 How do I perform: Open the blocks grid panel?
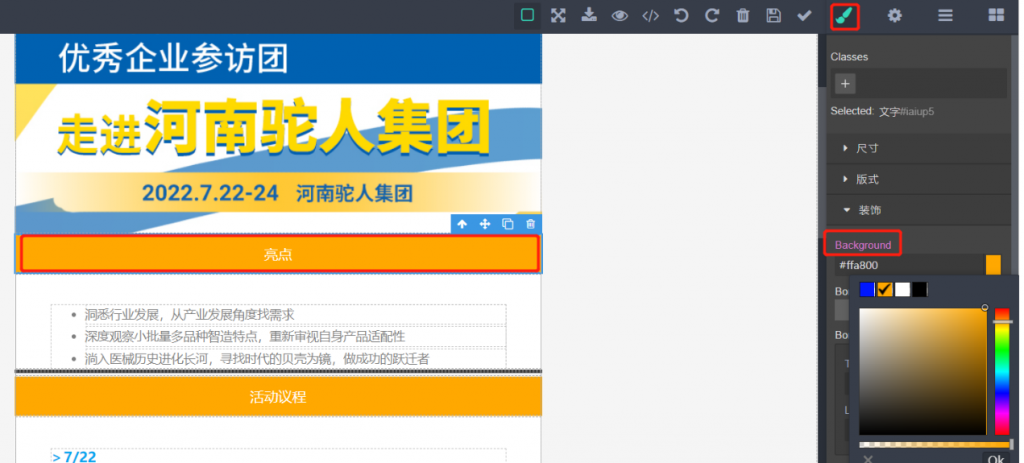tap(996, 16)
